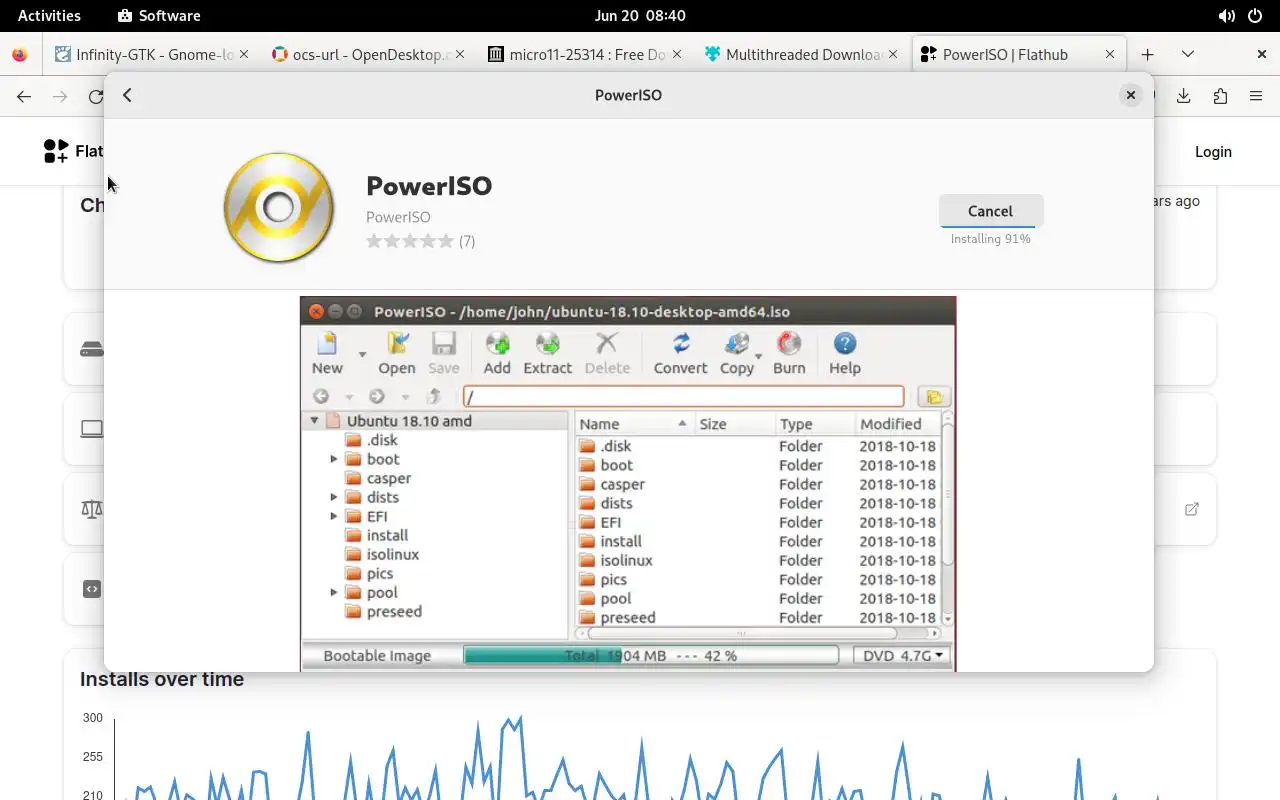The image size is (1280, 800).
Task: Go forward in Firefox history
Action: click(60, 96)
